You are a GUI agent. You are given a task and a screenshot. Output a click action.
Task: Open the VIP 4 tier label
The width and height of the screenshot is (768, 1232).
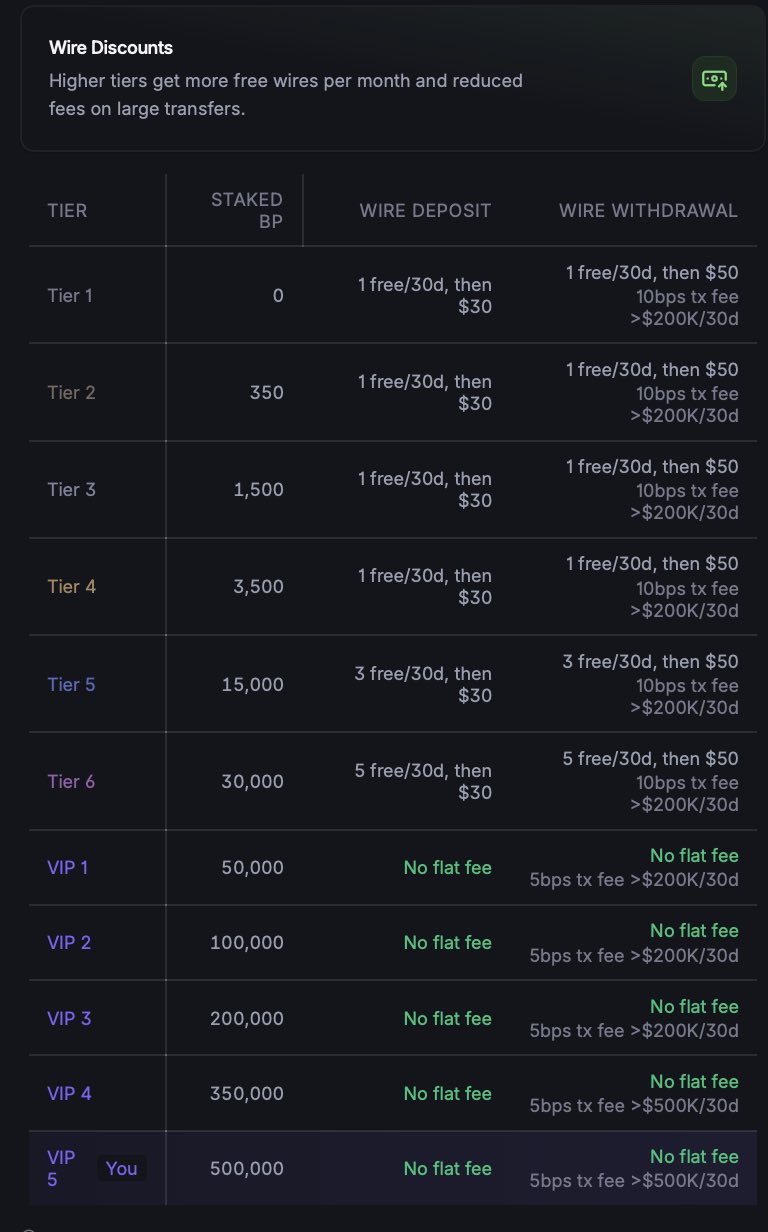[69, 1093]
